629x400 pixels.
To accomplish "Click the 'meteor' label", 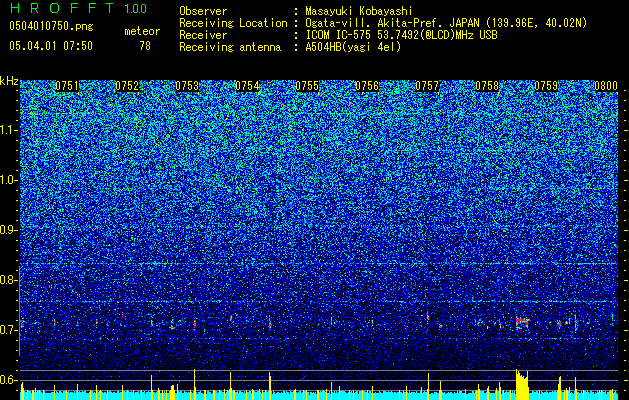I will (142, 31).
